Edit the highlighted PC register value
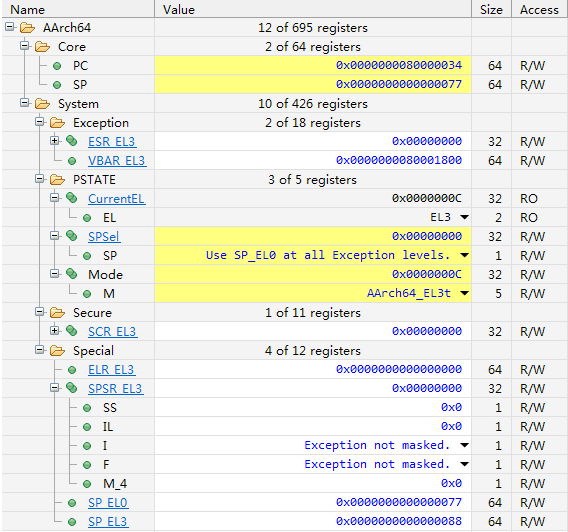Screen dimensions: 568x532 (313, 65)
